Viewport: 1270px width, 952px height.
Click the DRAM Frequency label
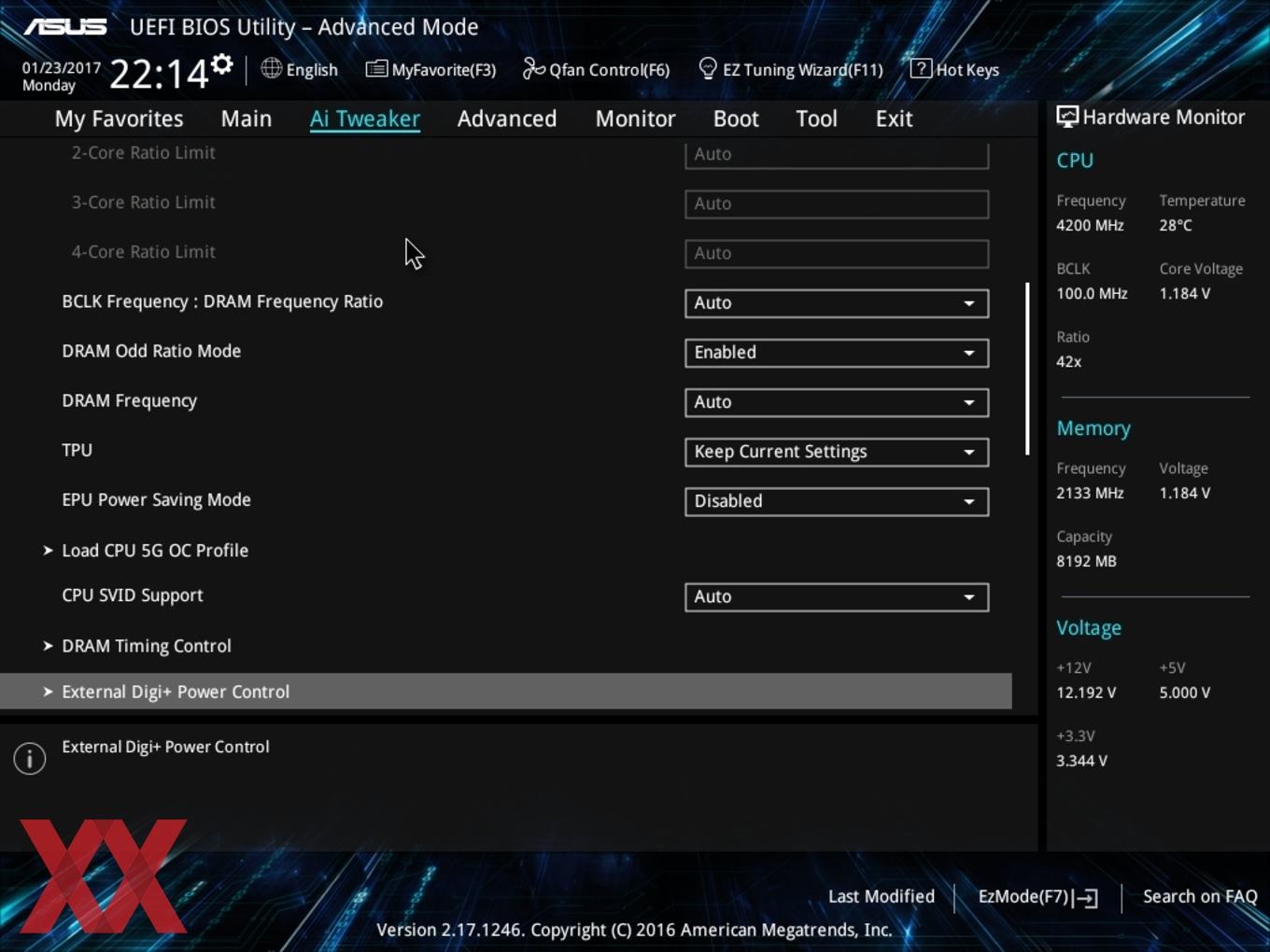tap(130, 400)
